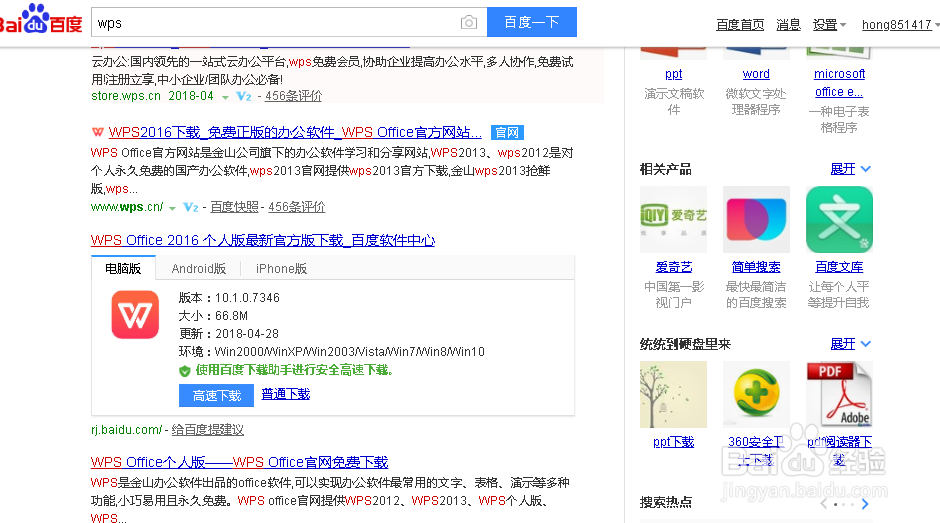Open the 简单搜索 product icon
This screenshot has height=523, width=940.
click(x=756, y=220)
